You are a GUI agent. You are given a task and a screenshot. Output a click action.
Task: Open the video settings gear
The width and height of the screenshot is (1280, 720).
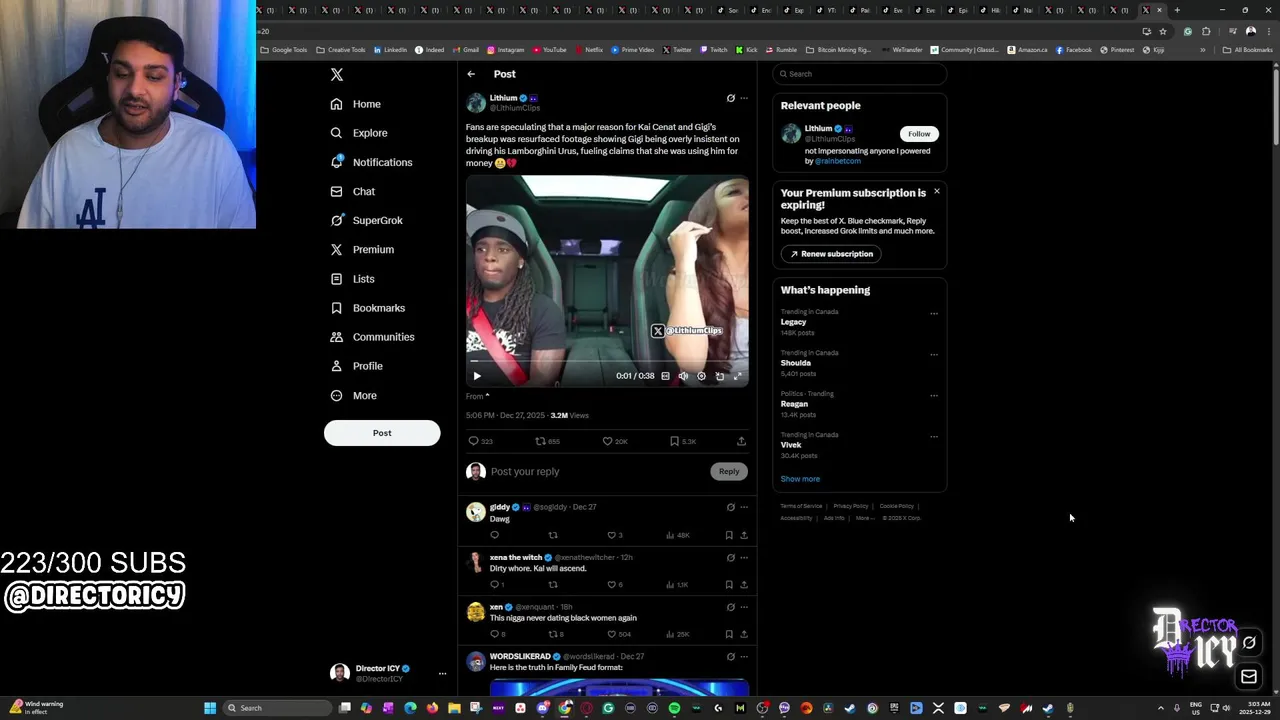701,376
